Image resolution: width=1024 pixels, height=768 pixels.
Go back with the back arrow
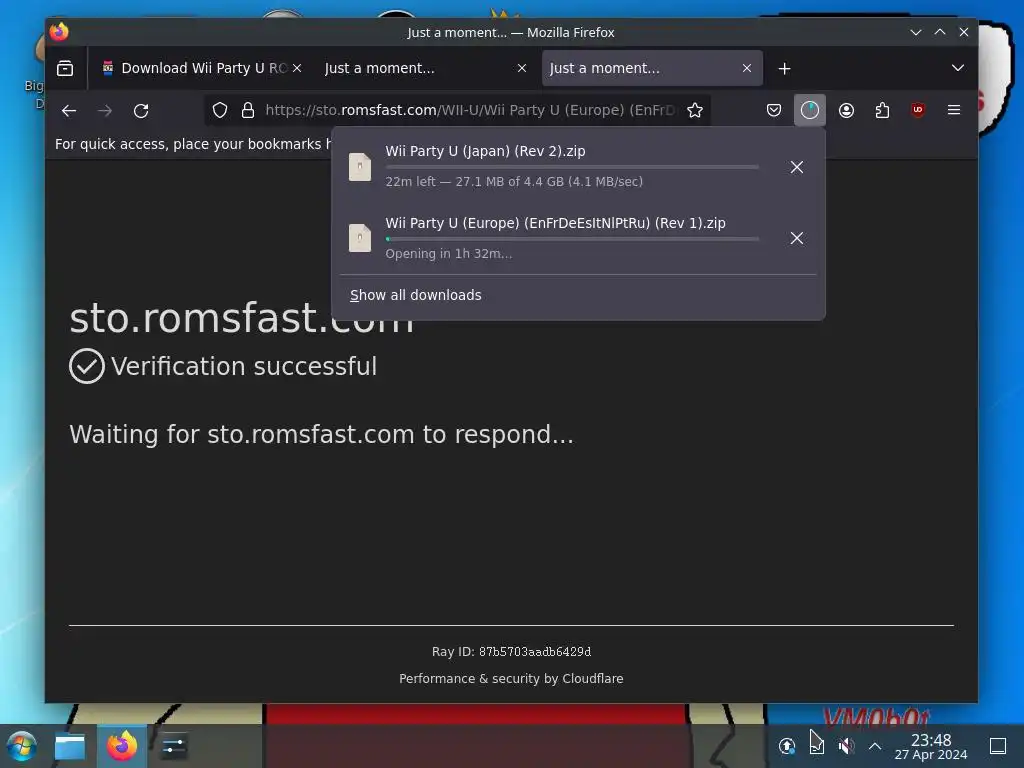(x=69, y=110)
